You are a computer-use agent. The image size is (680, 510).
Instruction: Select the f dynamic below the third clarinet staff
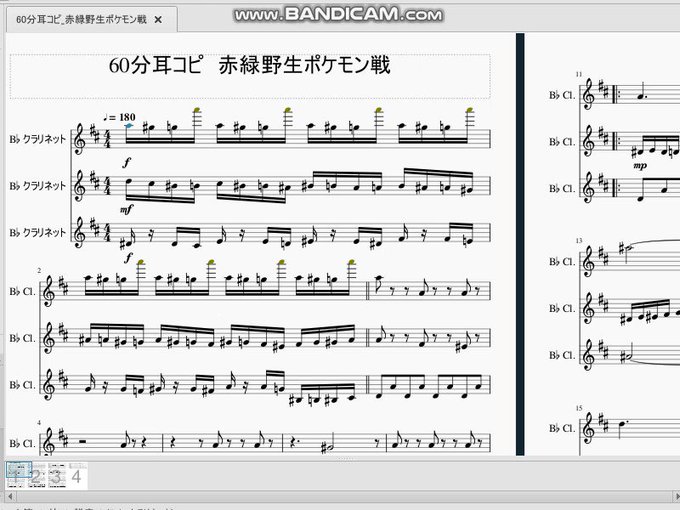click(x=128, y=258)
